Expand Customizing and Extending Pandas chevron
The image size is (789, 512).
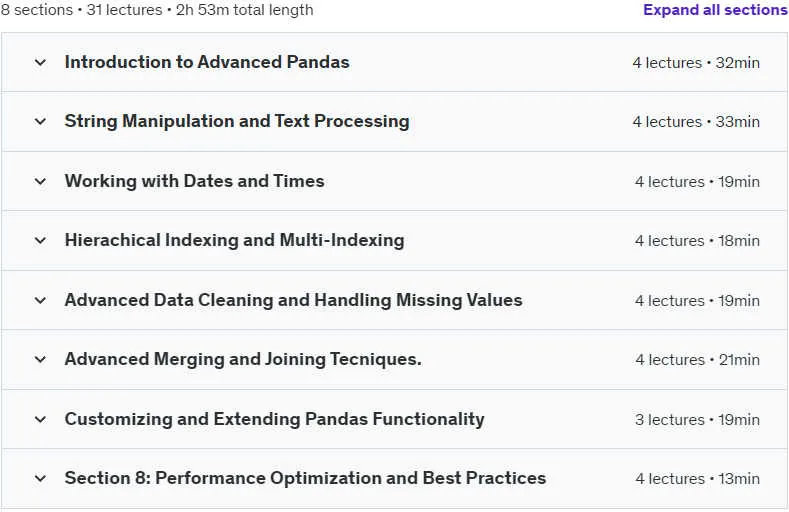(x=40, y=419)
